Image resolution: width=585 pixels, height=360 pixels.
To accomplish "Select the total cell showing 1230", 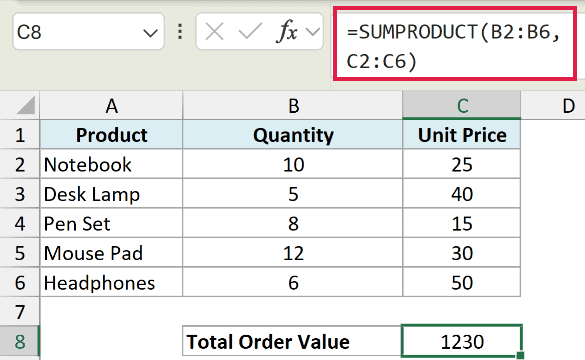I will pyautogui.click(x=462, y=341).
